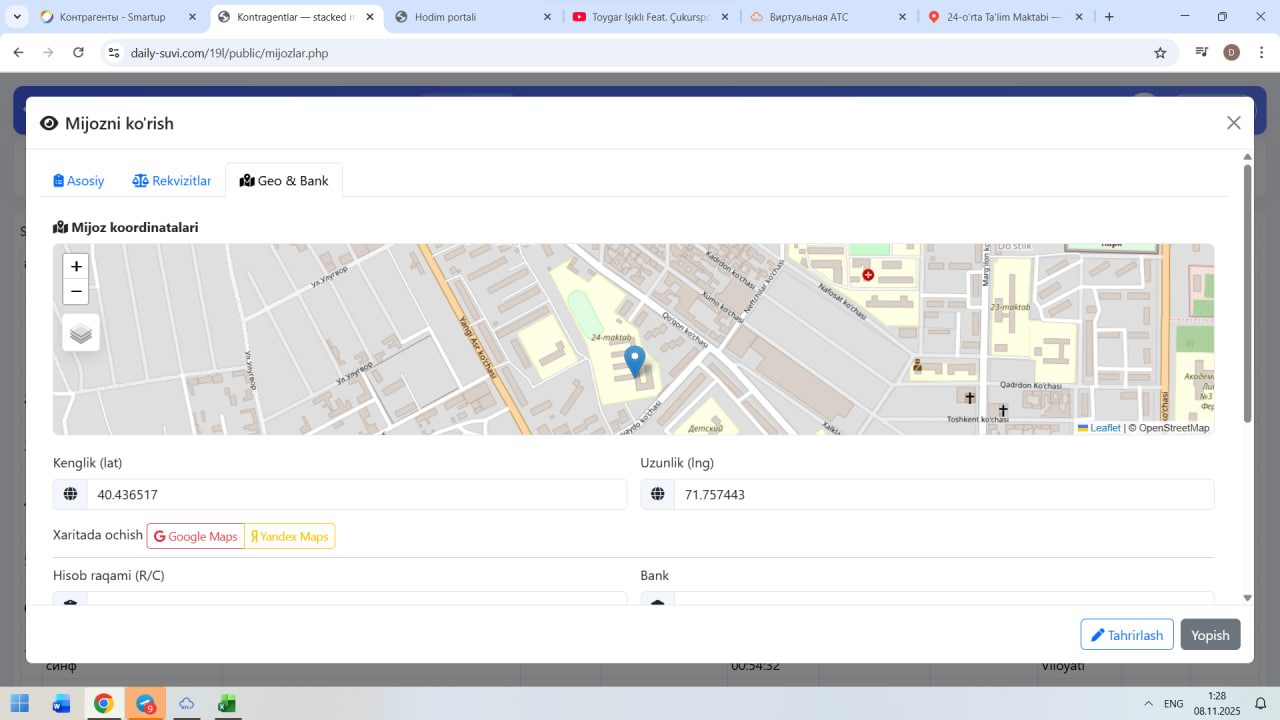The height and width of the screenshot is (720, 1280).
Task: Bookmark this page with star icon
Action: pyautogui.click(x=1160, y=53)
